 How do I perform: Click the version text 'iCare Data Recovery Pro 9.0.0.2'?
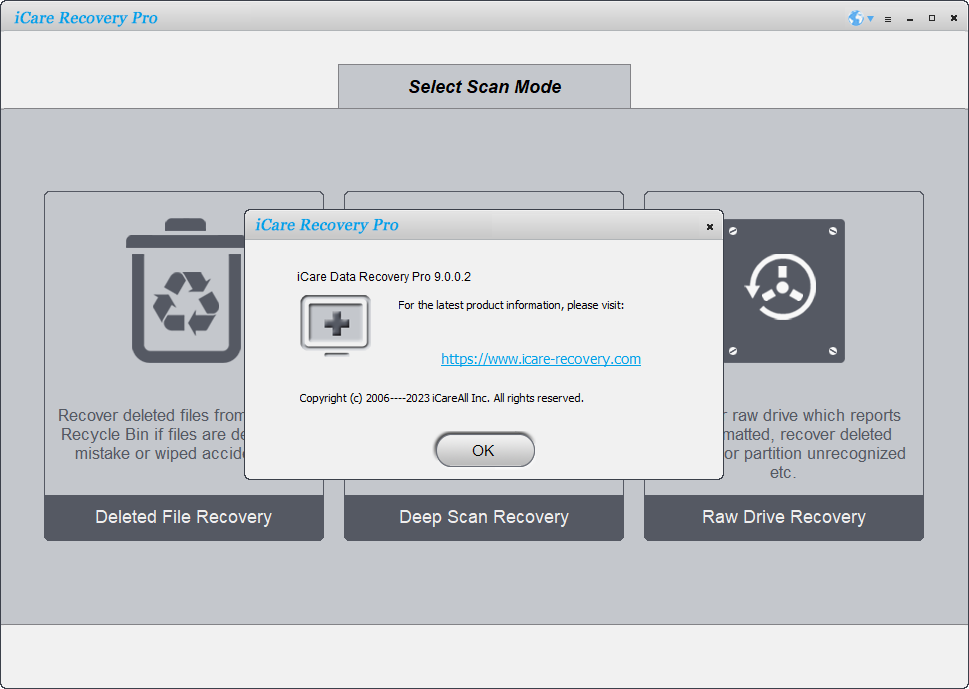click(384, 277)
